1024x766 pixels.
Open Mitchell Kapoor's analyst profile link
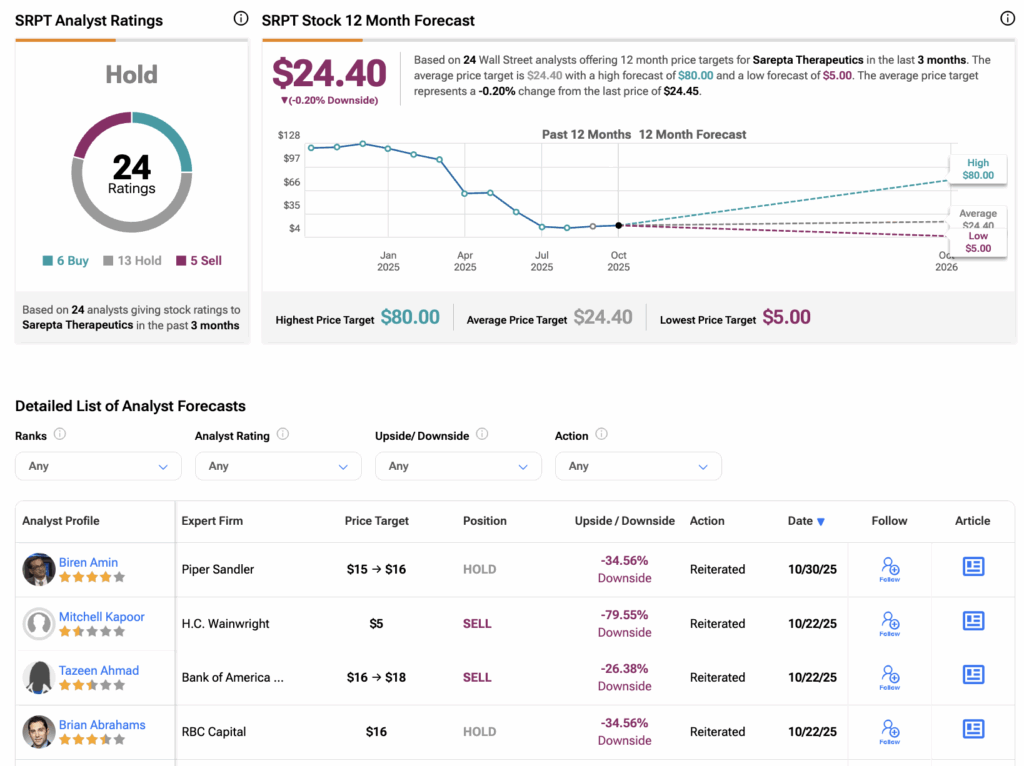pos(101,617)
